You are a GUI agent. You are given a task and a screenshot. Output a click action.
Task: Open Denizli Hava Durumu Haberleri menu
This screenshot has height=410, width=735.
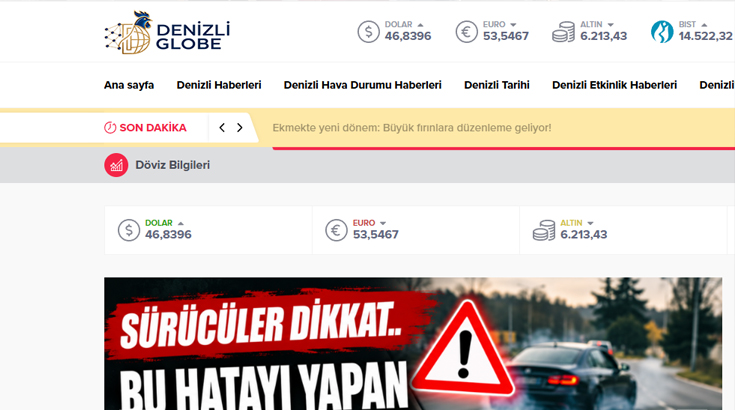click(x=362, y=85)
